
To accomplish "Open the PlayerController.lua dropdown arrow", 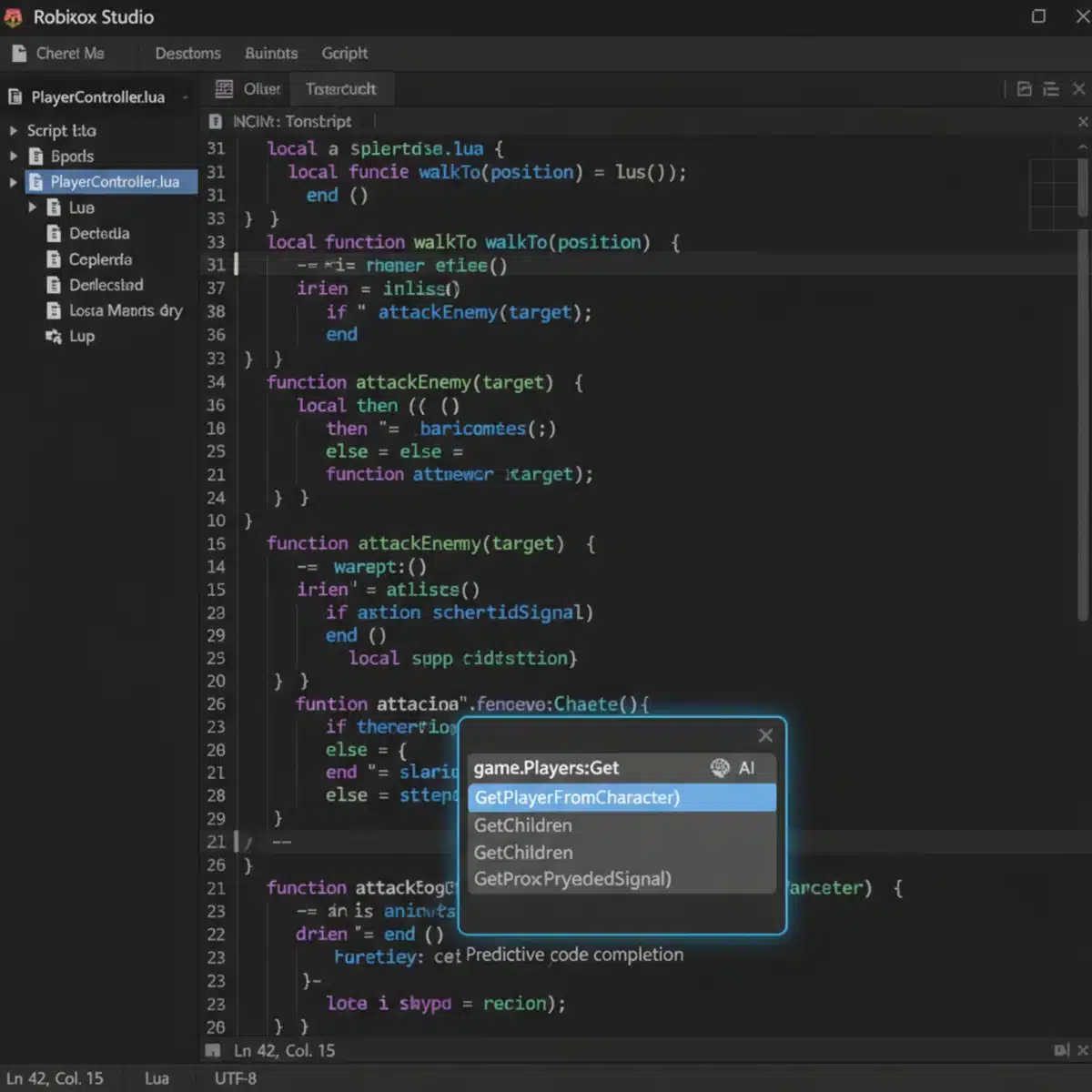I will pos(185,96).
